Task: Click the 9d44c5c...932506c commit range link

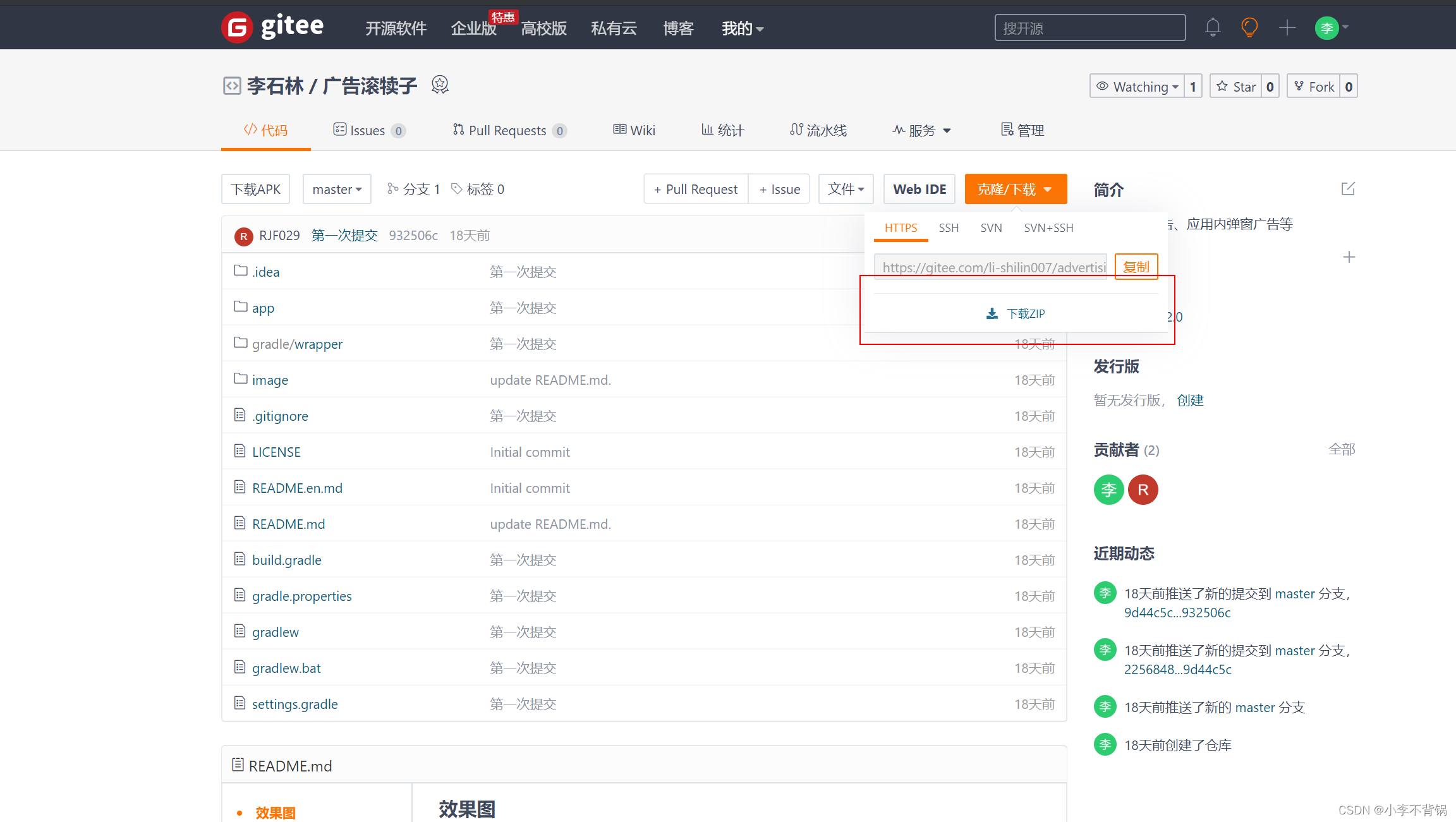Action: [x=1177, y=612]
